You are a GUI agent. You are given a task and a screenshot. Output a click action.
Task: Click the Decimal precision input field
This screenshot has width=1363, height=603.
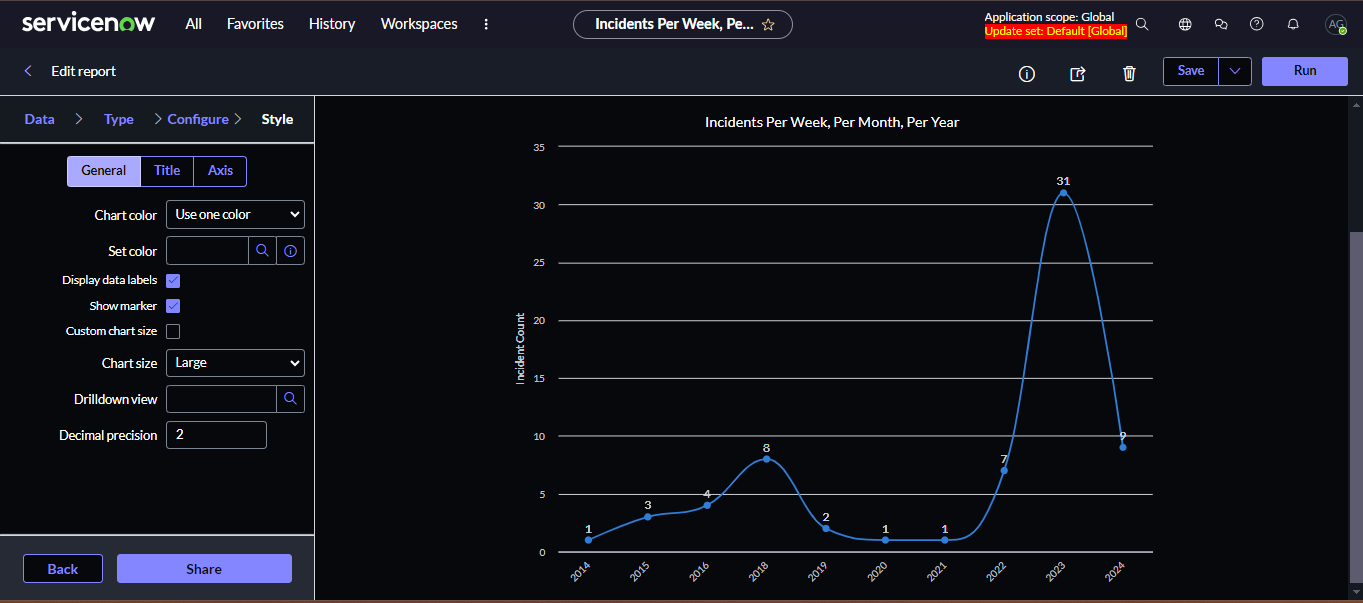(216, 434)
